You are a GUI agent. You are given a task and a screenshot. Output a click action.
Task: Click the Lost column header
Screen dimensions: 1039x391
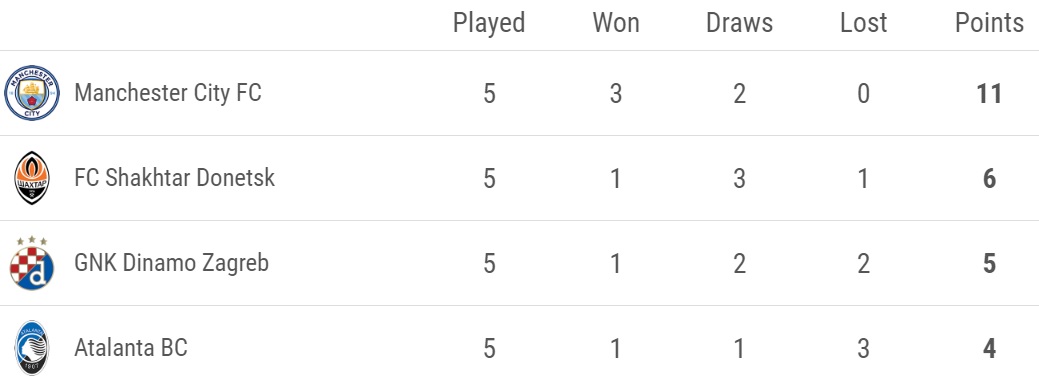(x=863, y=23)
